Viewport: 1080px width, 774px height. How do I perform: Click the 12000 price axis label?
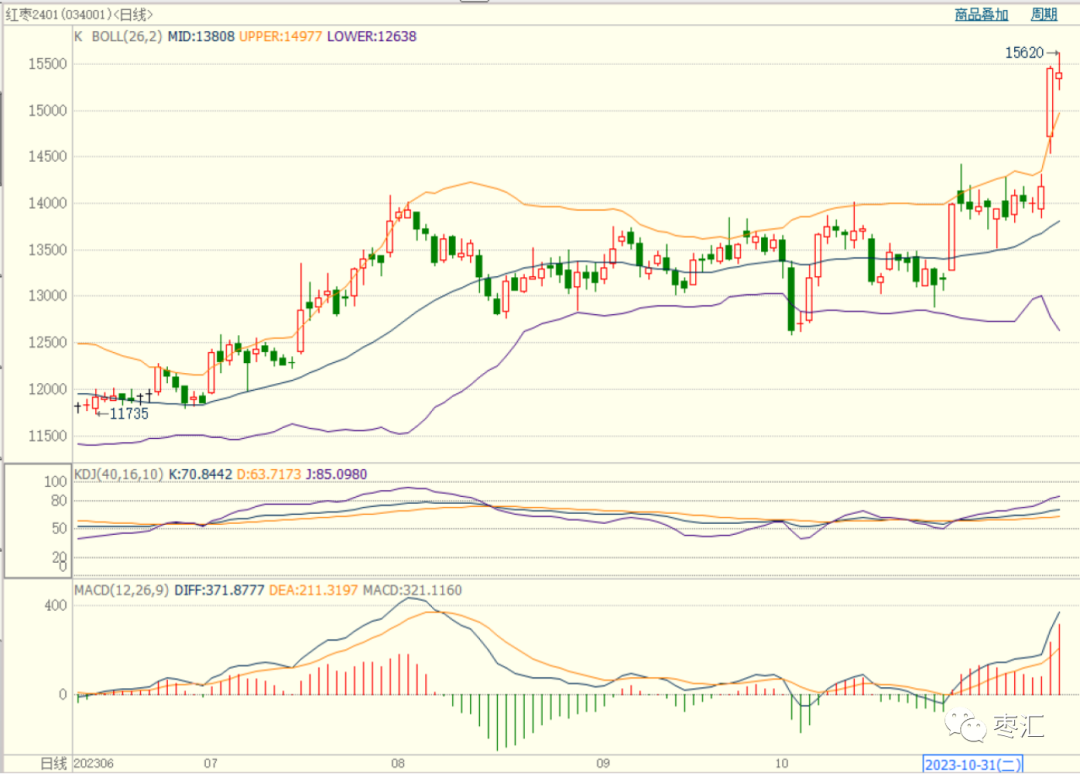[48, 389]
